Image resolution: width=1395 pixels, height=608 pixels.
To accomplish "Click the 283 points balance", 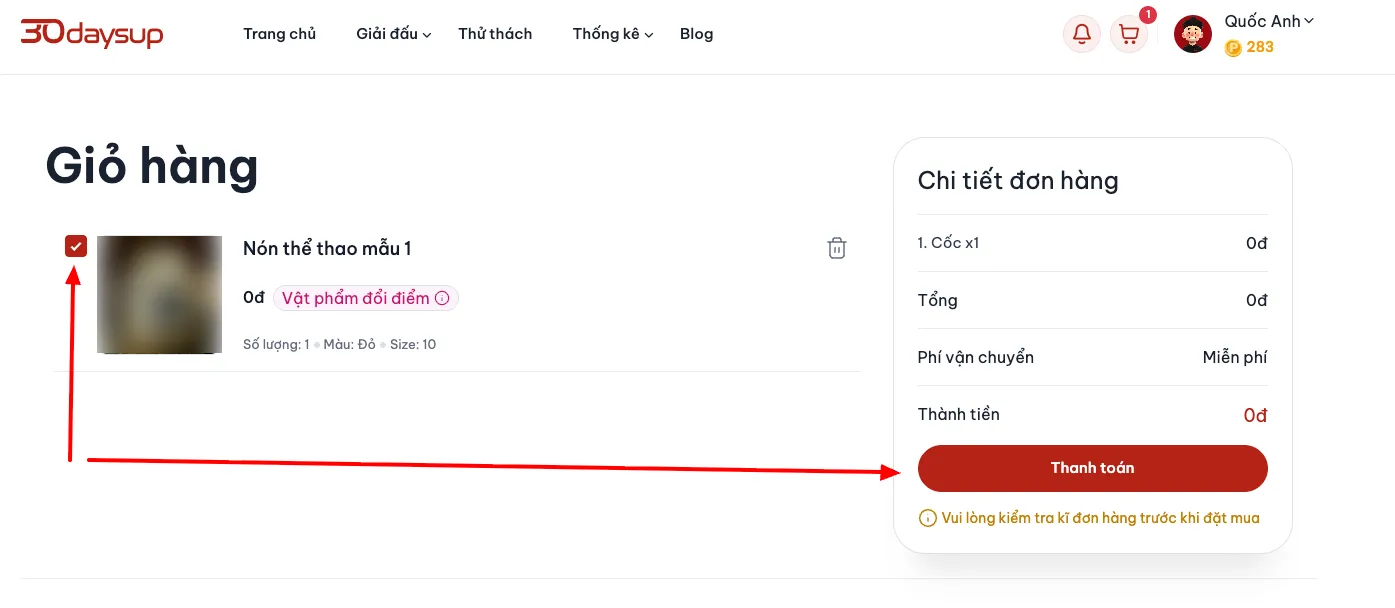I will 1260,47.
